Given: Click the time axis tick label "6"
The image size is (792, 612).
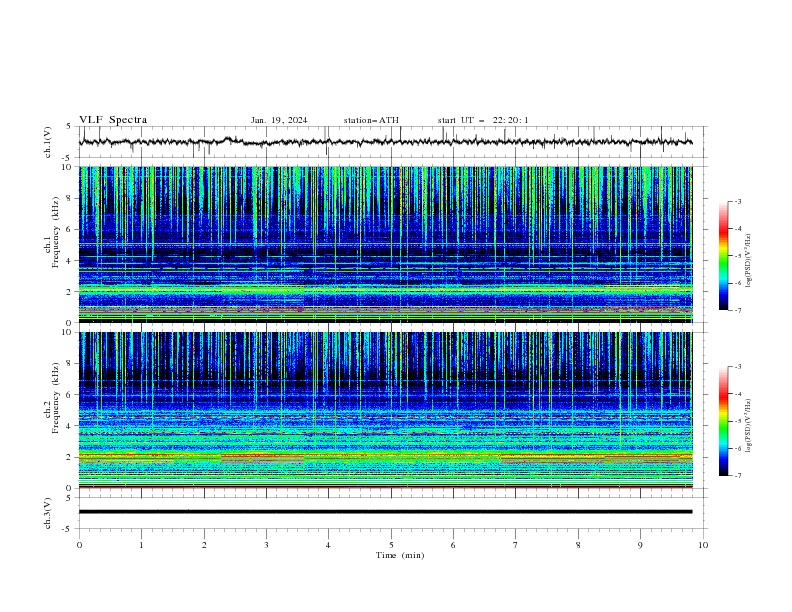Looking at the screenshot, I should (453, 545).
